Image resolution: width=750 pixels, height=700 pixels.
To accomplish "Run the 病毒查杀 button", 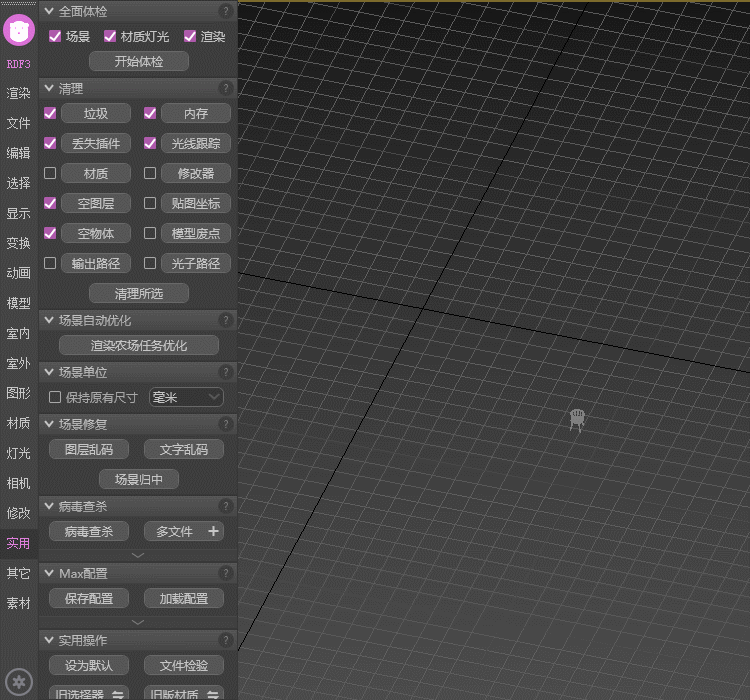I will 89,531.
